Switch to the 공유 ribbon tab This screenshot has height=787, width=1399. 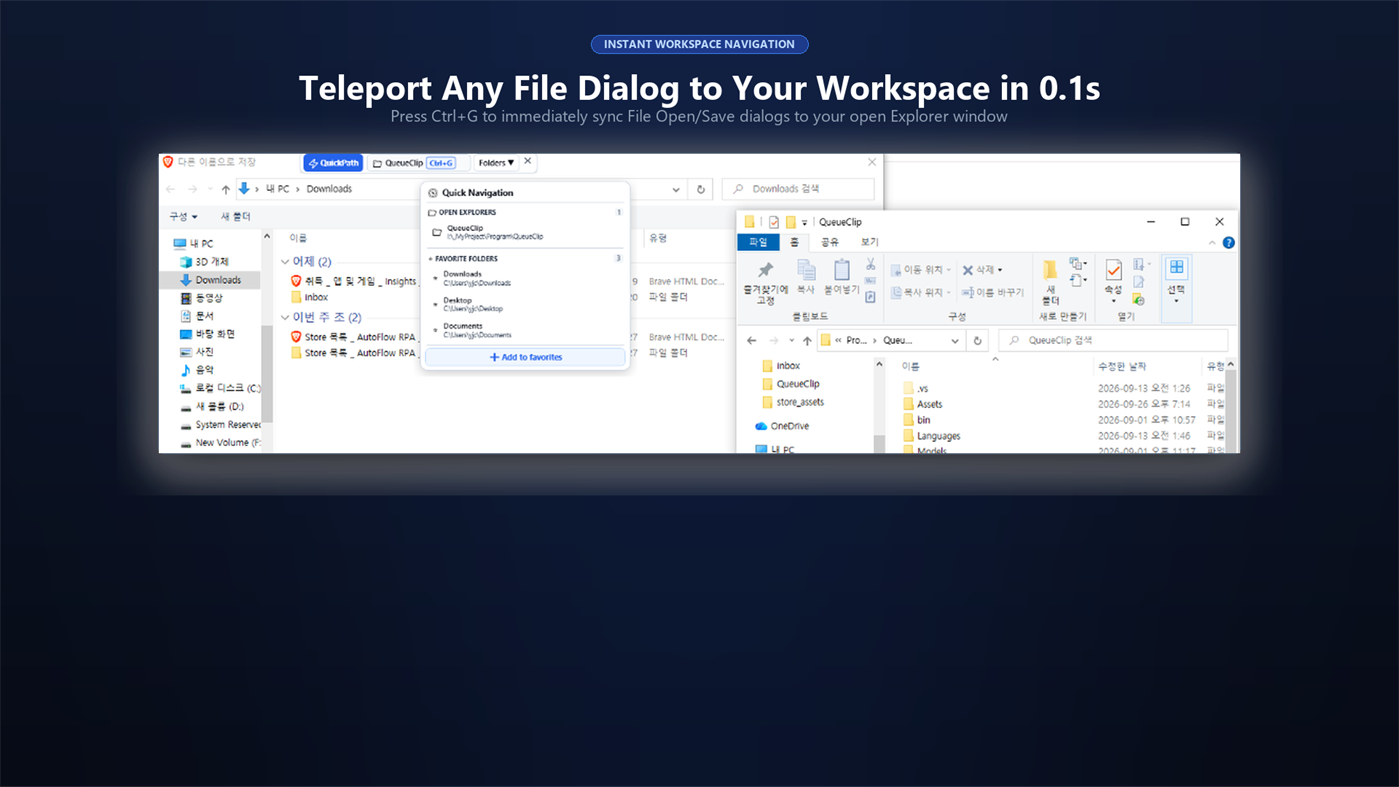830,242
